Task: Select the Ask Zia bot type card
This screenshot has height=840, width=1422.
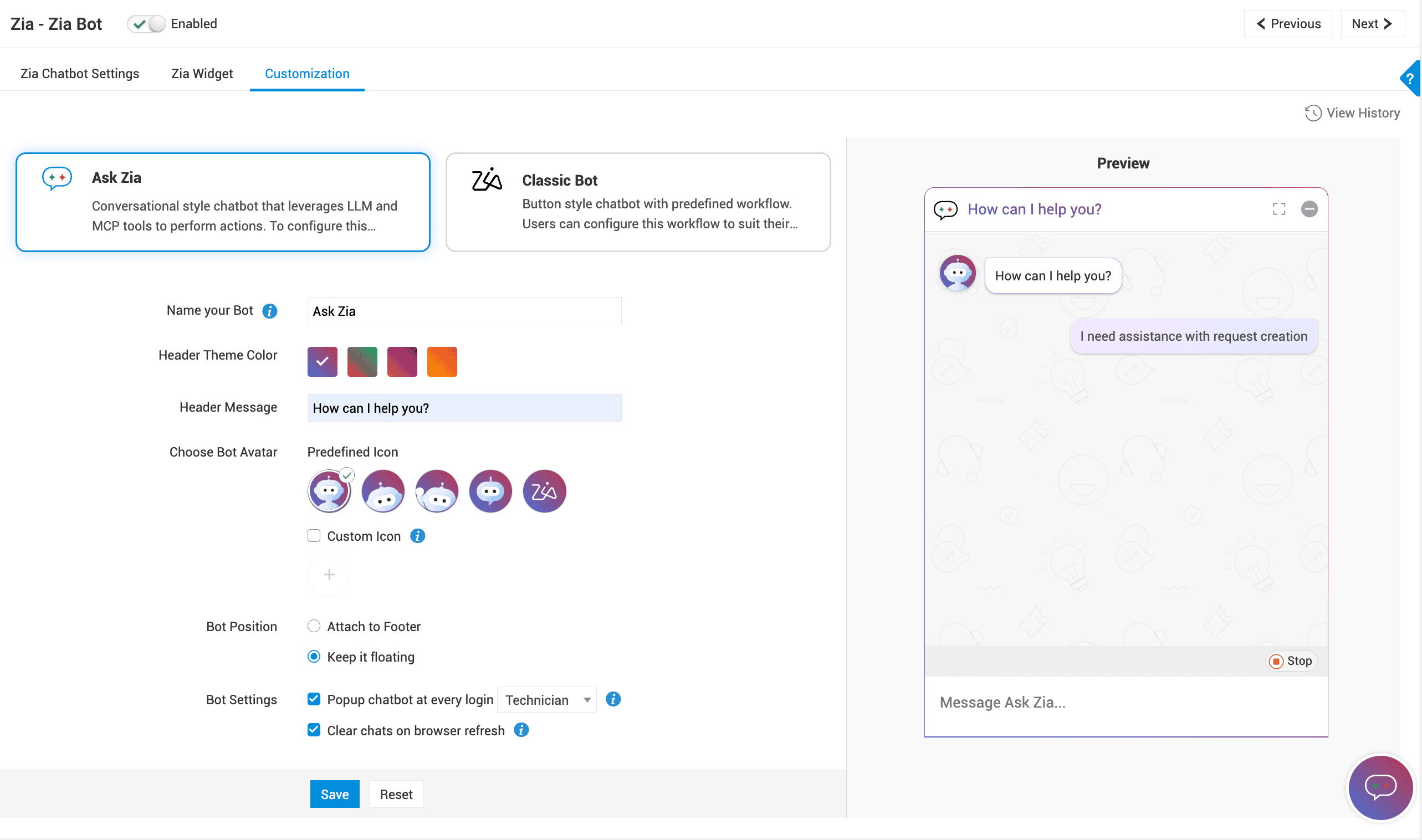Action: [x=223, y=202]
